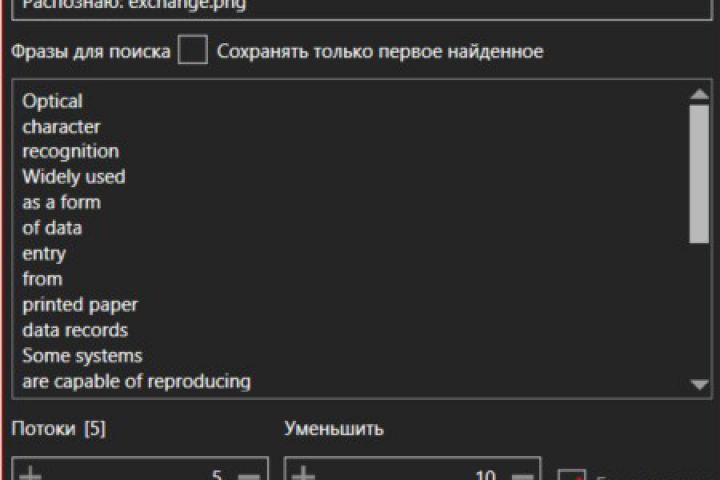720x480 pixels.
Task: Click the plus icon under Потоки
Action: [x=31, y=473]
